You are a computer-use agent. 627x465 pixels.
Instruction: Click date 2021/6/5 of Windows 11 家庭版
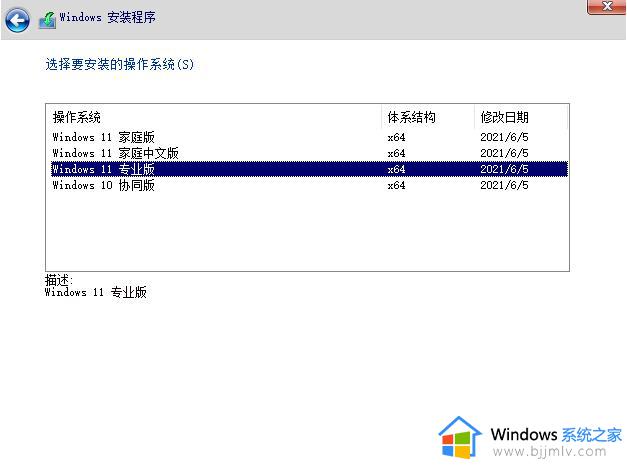click(504, 137)
